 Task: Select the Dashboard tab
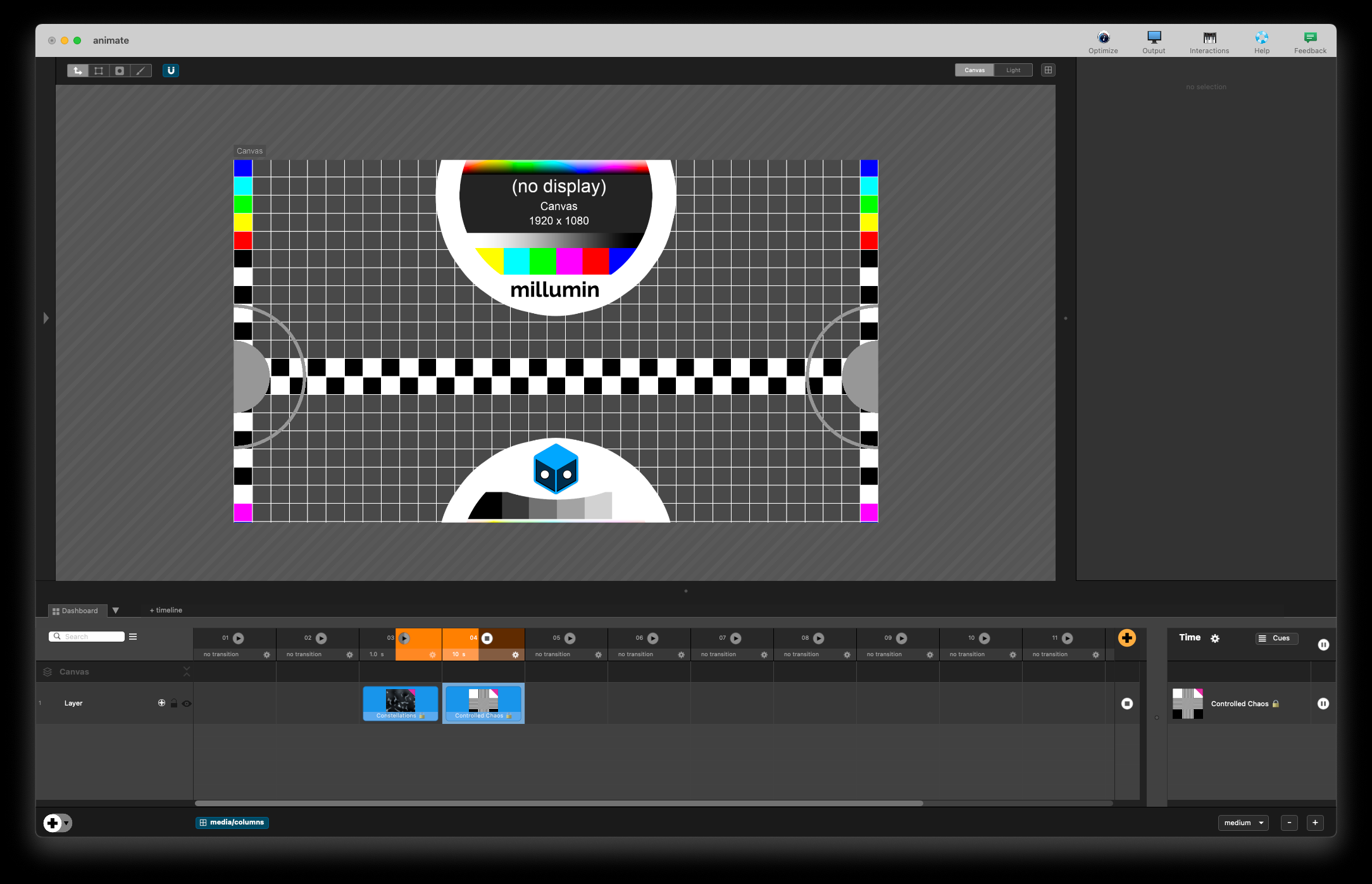[x=76, y=611]
